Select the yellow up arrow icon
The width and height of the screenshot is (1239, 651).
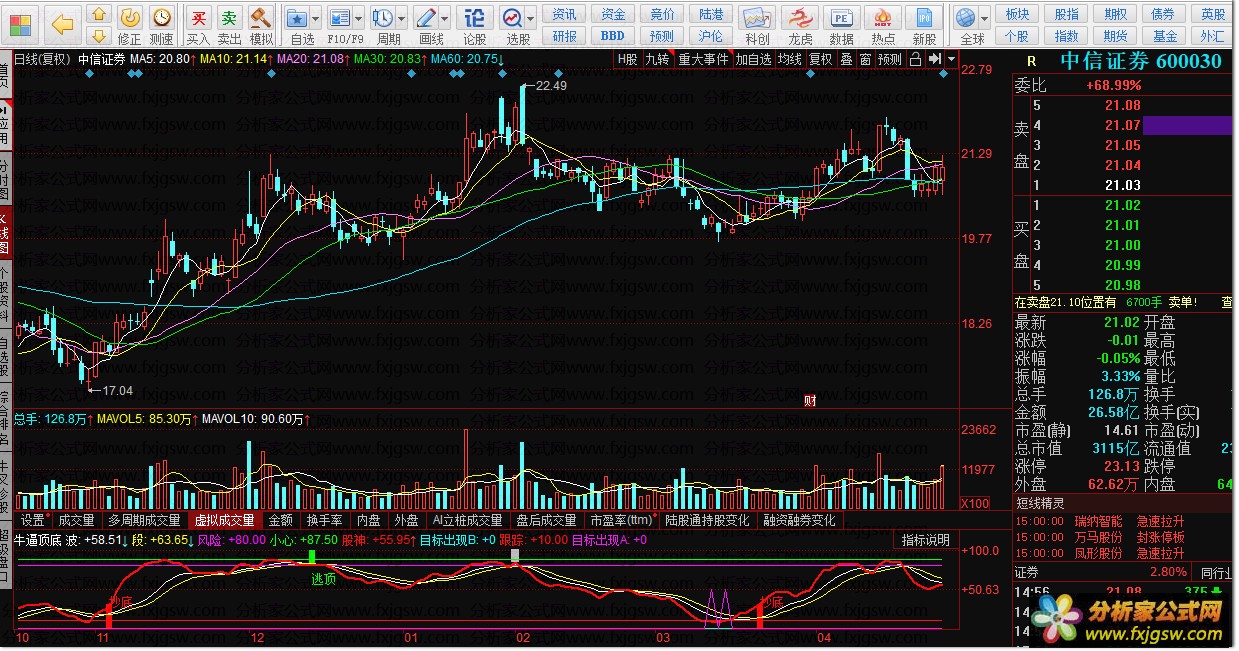[99, 14]
